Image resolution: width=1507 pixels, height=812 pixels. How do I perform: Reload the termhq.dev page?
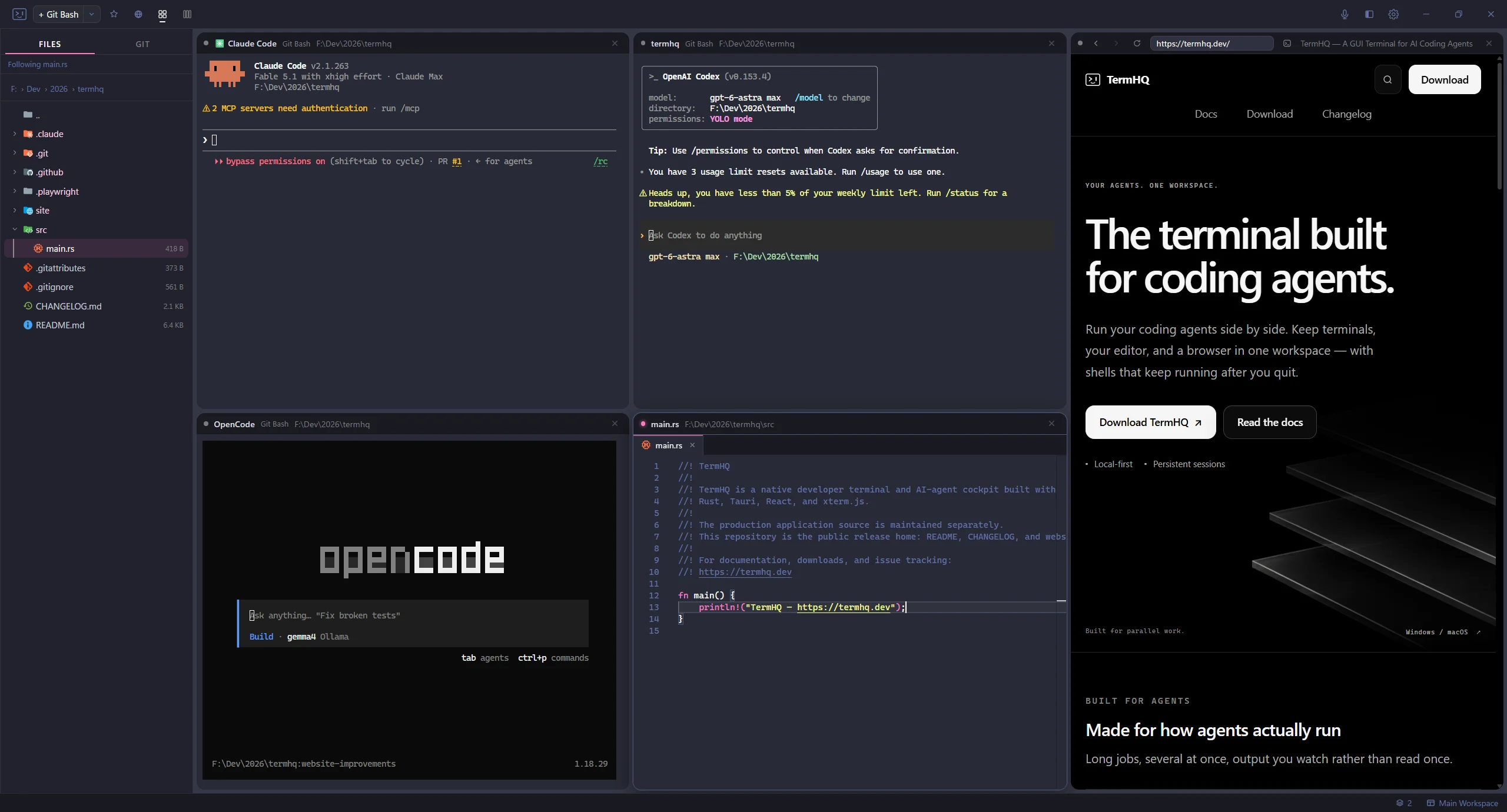click(1137, 44)
